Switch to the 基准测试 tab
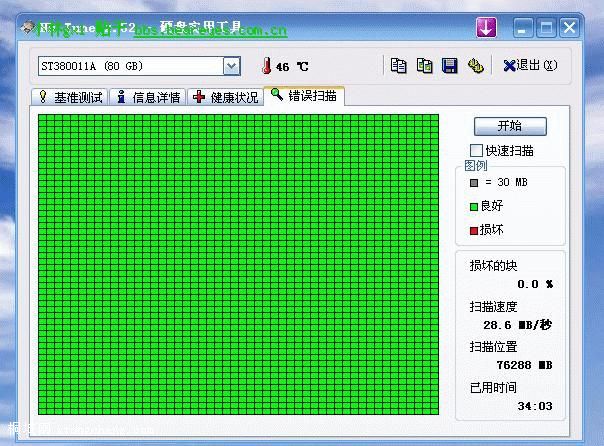 [70, 97]
